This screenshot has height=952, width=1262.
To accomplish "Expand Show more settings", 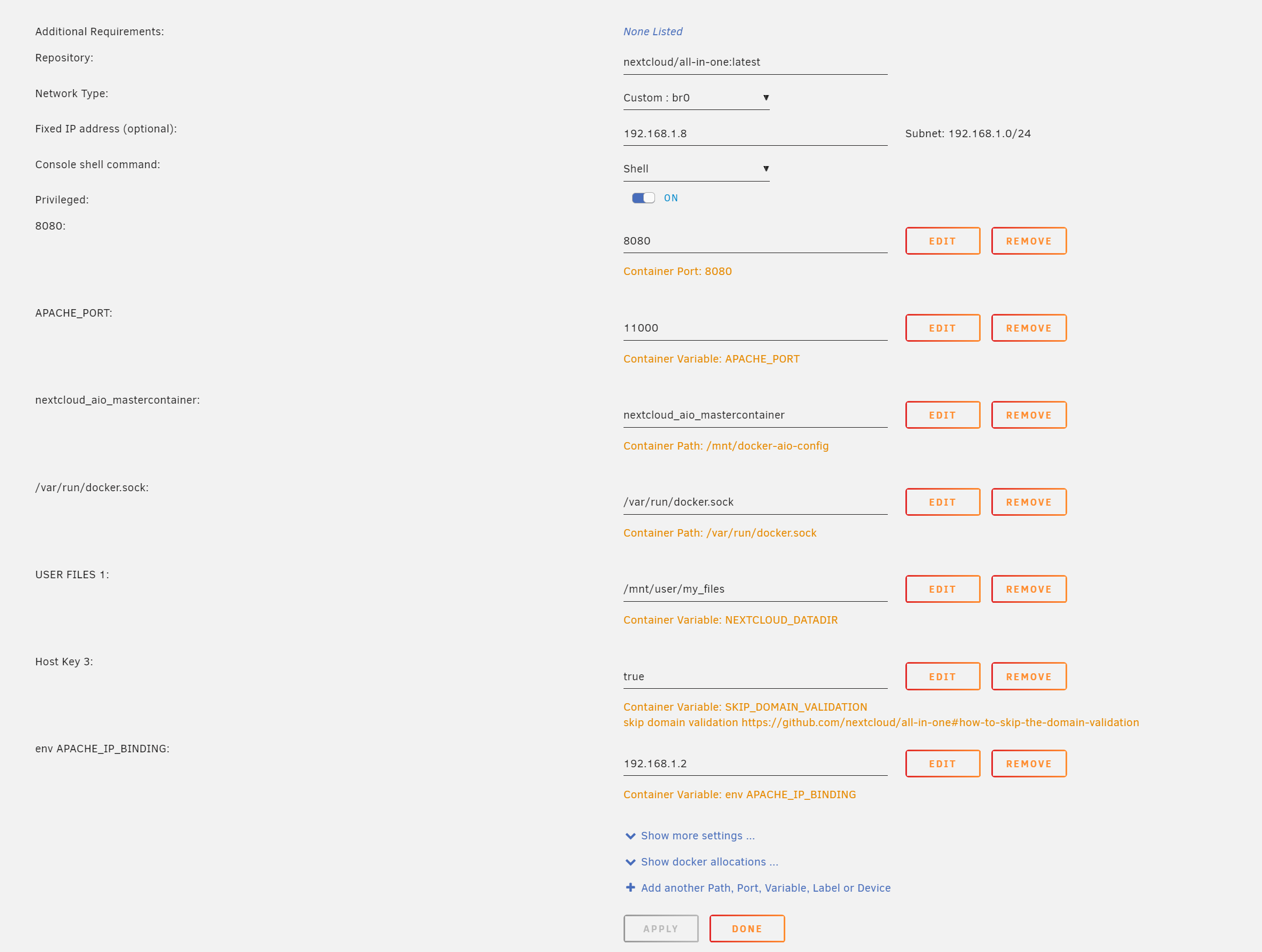I will [697, 836].
